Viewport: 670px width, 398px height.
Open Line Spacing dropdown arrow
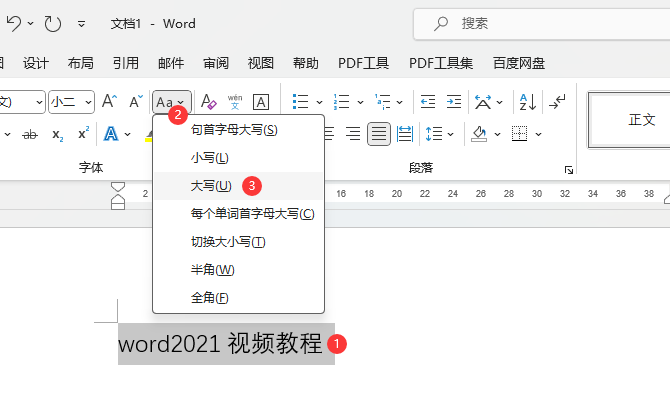click(x=450, y=135)
